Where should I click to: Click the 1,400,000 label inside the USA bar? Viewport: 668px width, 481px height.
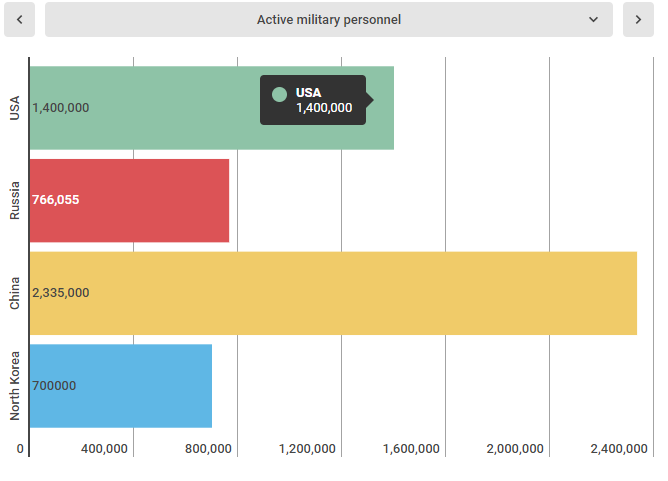click(x=61, y=108)
